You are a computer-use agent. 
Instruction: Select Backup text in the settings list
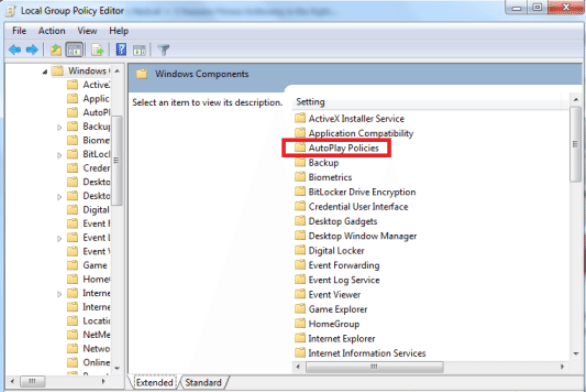324,163
